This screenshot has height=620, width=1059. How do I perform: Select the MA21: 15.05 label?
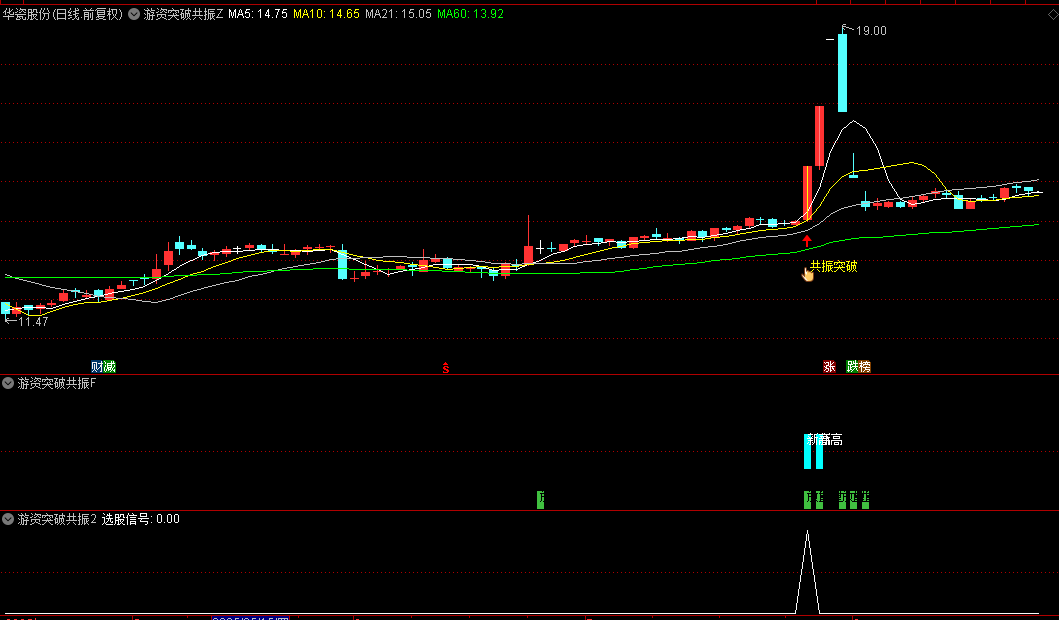tap(398, 14)
